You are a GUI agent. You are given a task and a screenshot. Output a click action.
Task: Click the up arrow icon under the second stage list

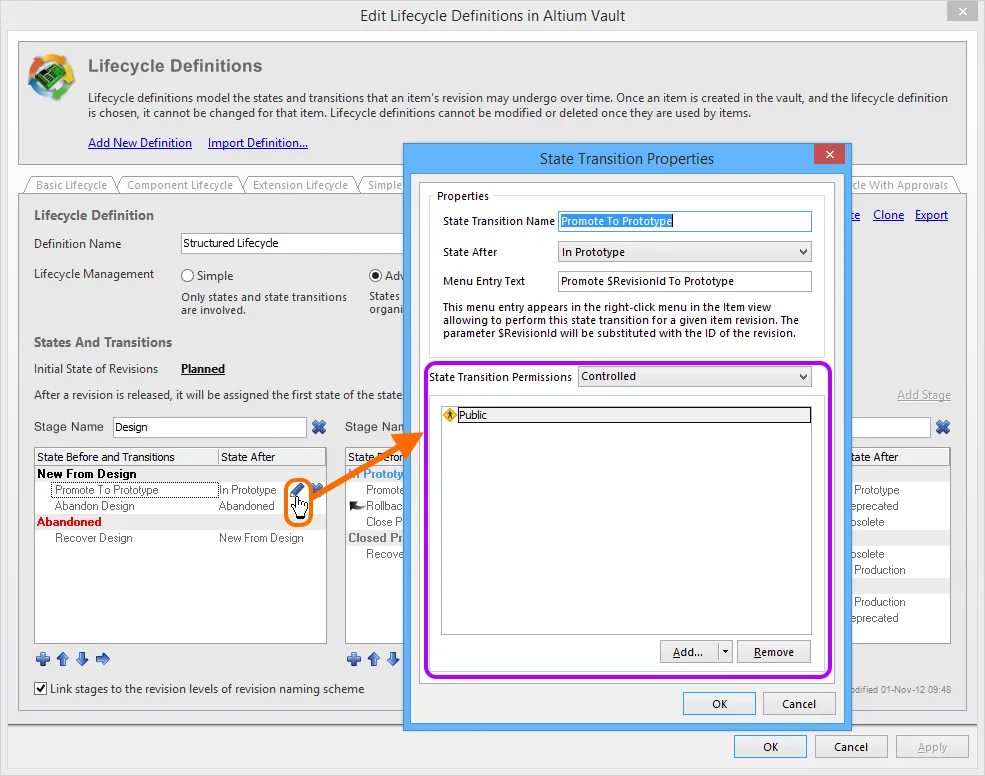pos(374,659)
